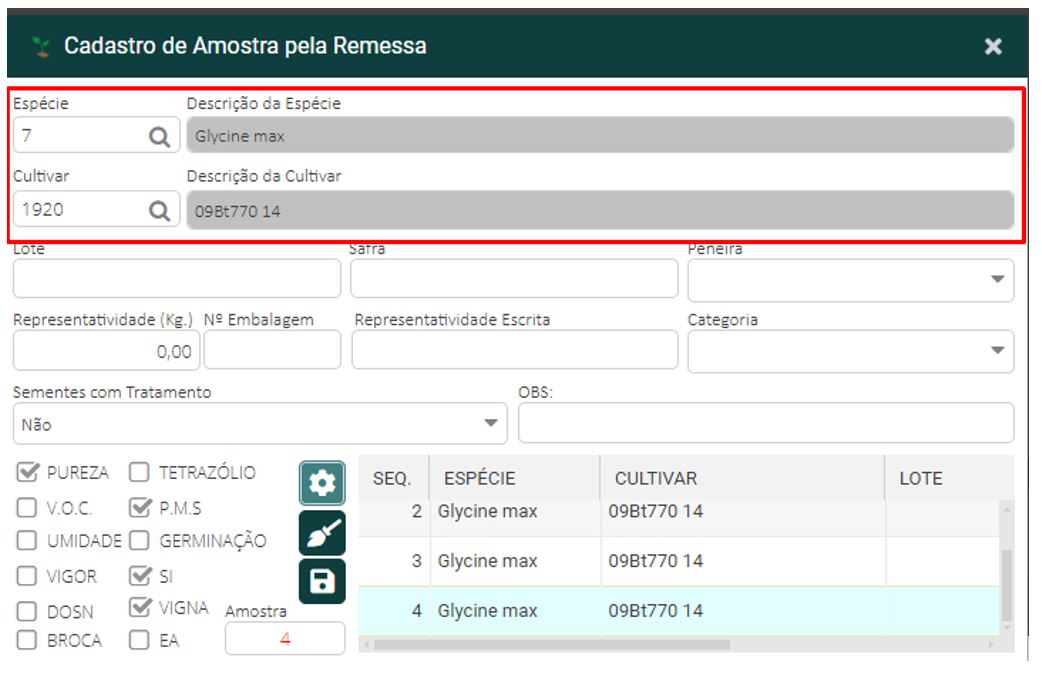Toggle the VIGNA checkbox
1042x675 pixels.
pyautogui.click(x=140, y=608)
